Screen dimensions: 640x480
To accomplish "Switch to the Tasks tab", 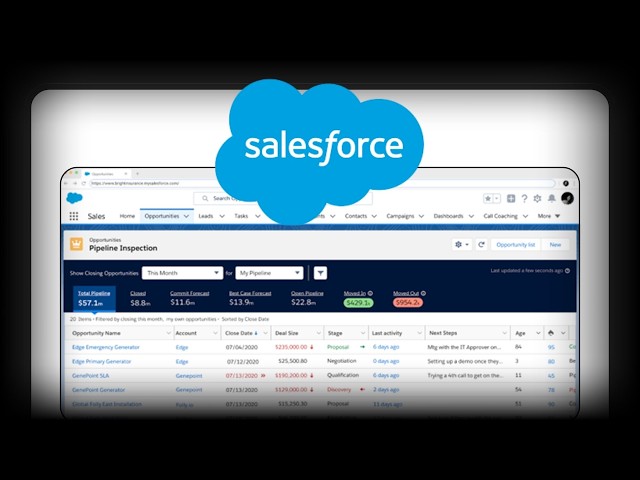I will click(241, 216).
